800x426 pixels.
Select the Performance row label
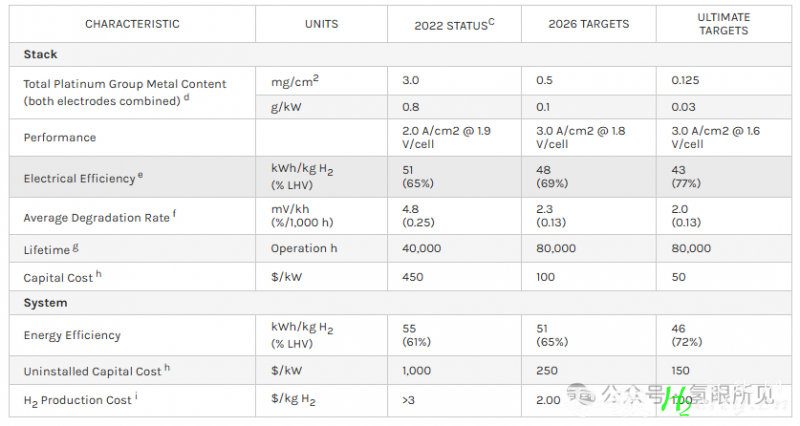(60, 137)
